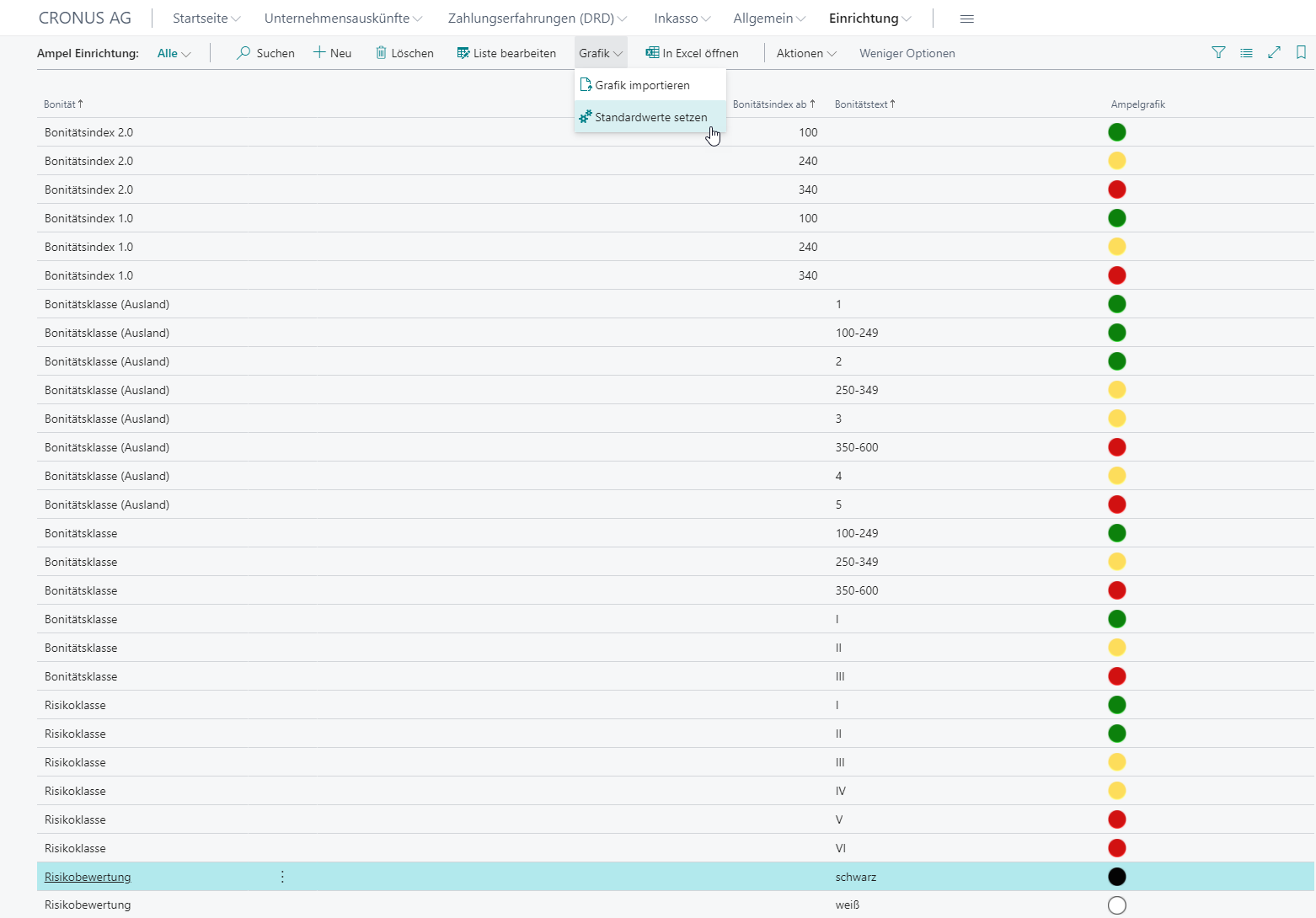Select Standardwerte setzen from the menu
1316x918 pixels.
(x=650, y=117)
